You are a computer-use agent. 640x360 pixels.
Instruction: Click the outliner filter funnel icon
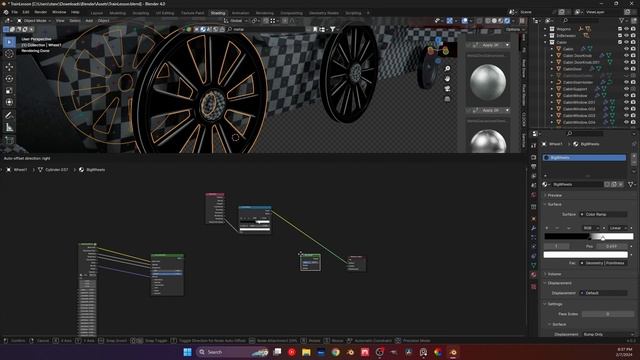[622, 20]
